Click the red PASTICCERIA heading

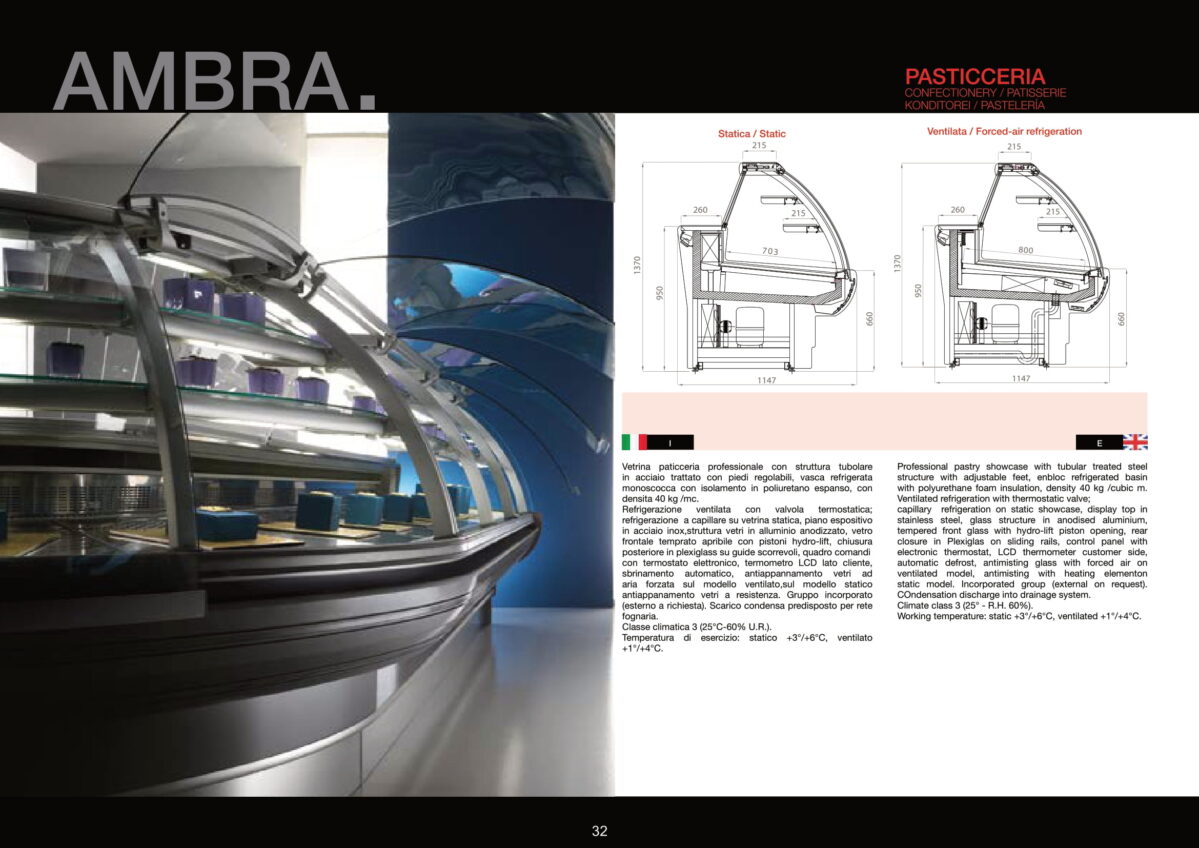pyautogui.click(x=975, y=77)
